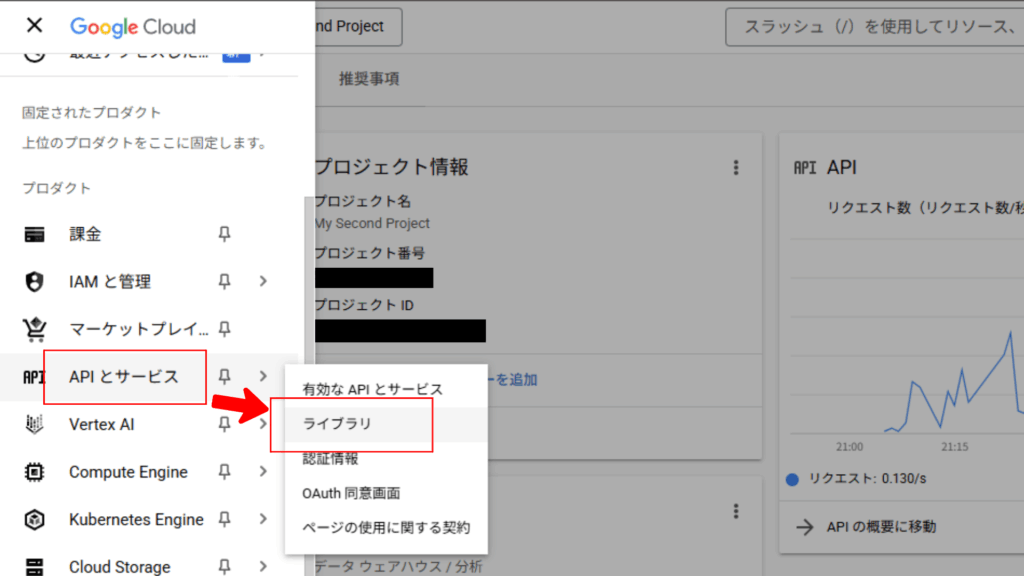This screenshot has width=1024, height=576.
Task: Expand the Compute Engine submenu arrow
Action: [263, 472]
